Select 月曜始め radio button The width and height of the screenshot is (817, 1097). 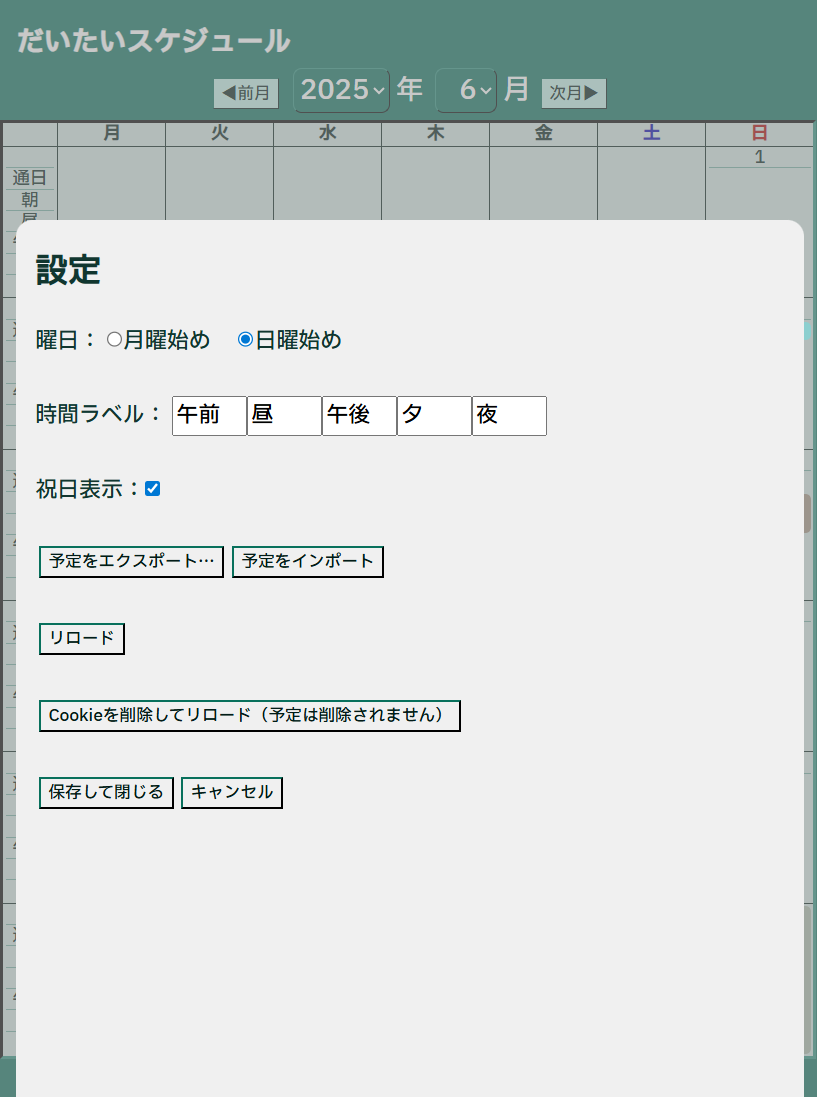(114, 340)
